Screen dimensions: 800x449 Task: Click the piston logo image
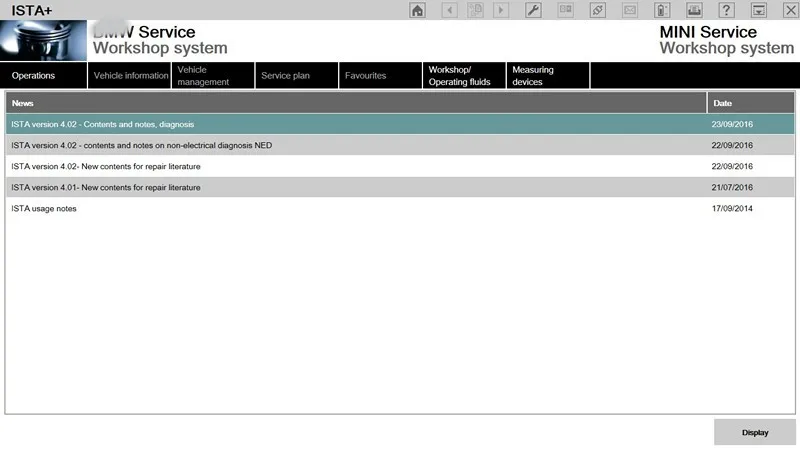click(x=43, y=40)
